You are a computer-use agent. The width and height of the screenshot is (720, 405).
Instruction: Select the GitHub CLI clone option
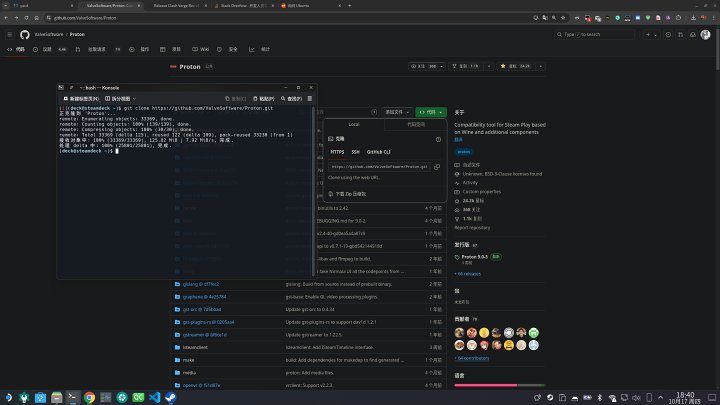tap(380, 152)
